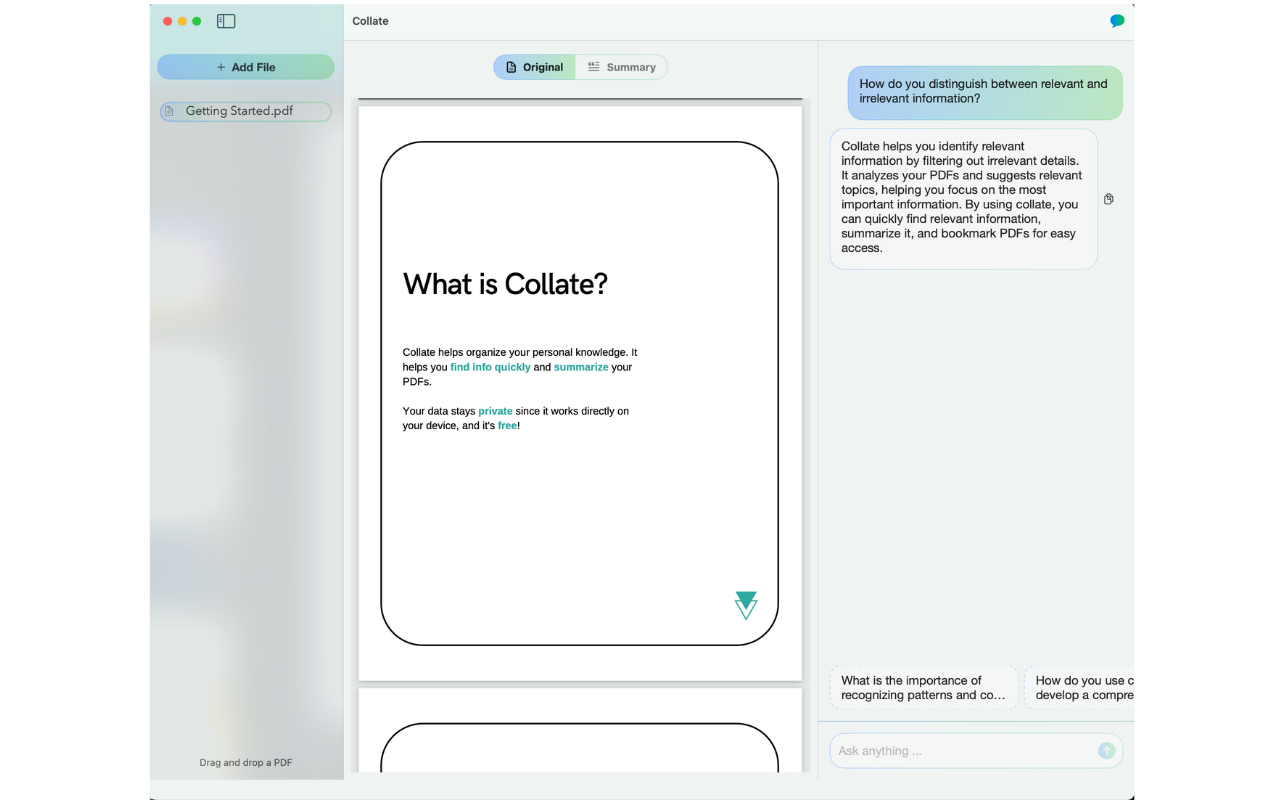Click the 'What is Collate?' heading
Image resolution: width=1280 pixels, height=800 pixels.
[505, 284]
